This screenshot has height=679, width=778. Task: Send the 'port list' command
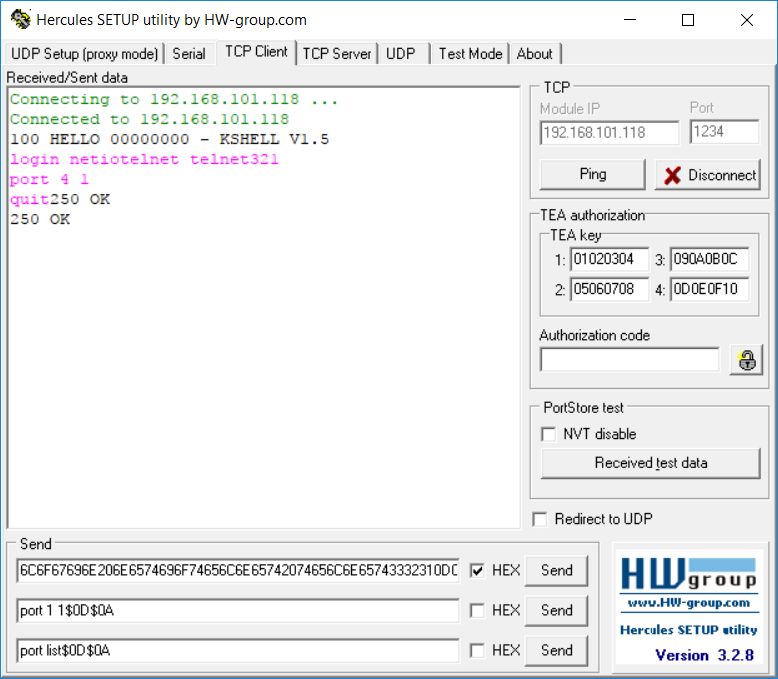[x=556, y=650]
